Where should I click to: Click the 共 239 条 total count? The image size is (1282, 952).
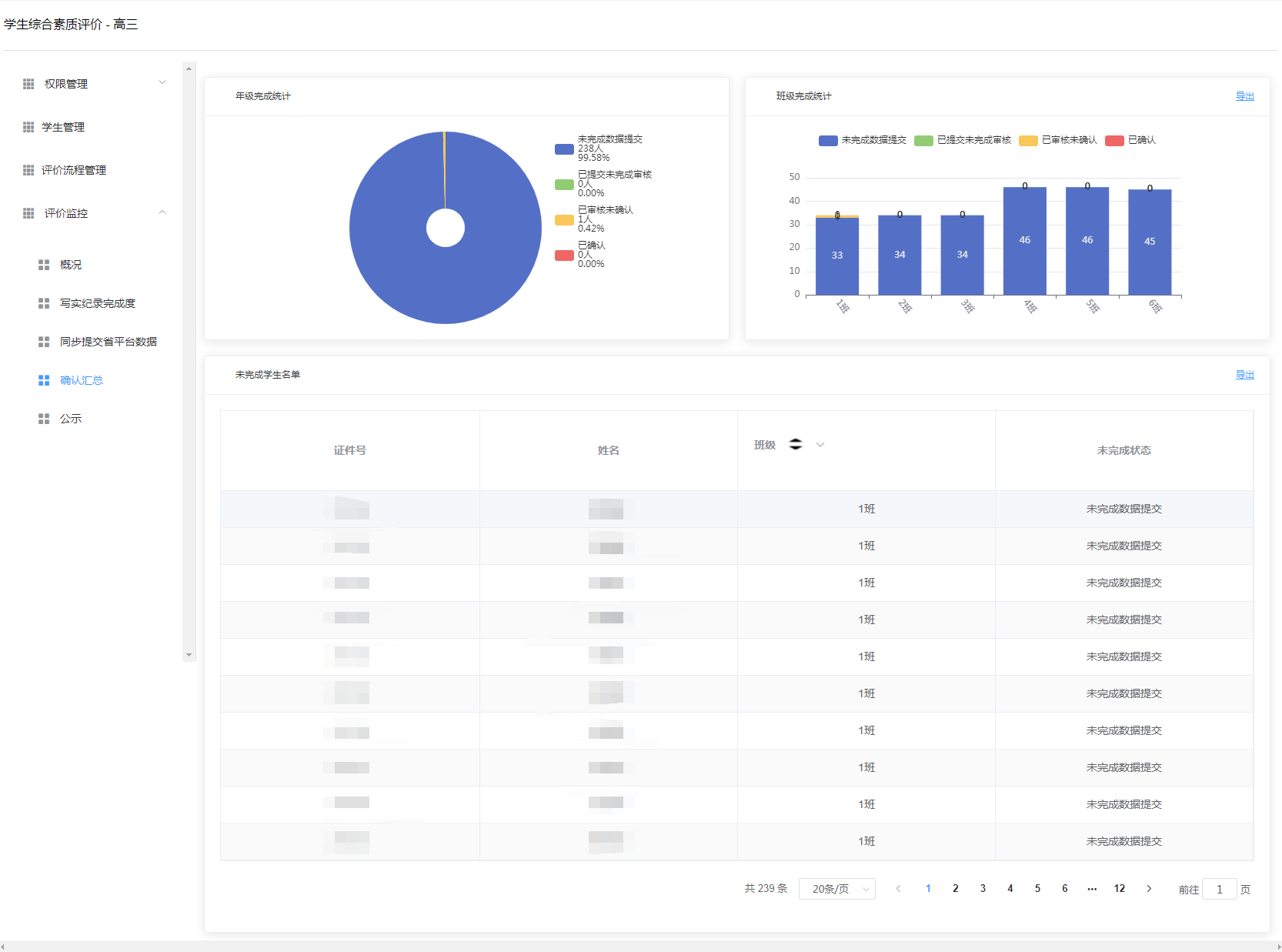coord(766,888)
